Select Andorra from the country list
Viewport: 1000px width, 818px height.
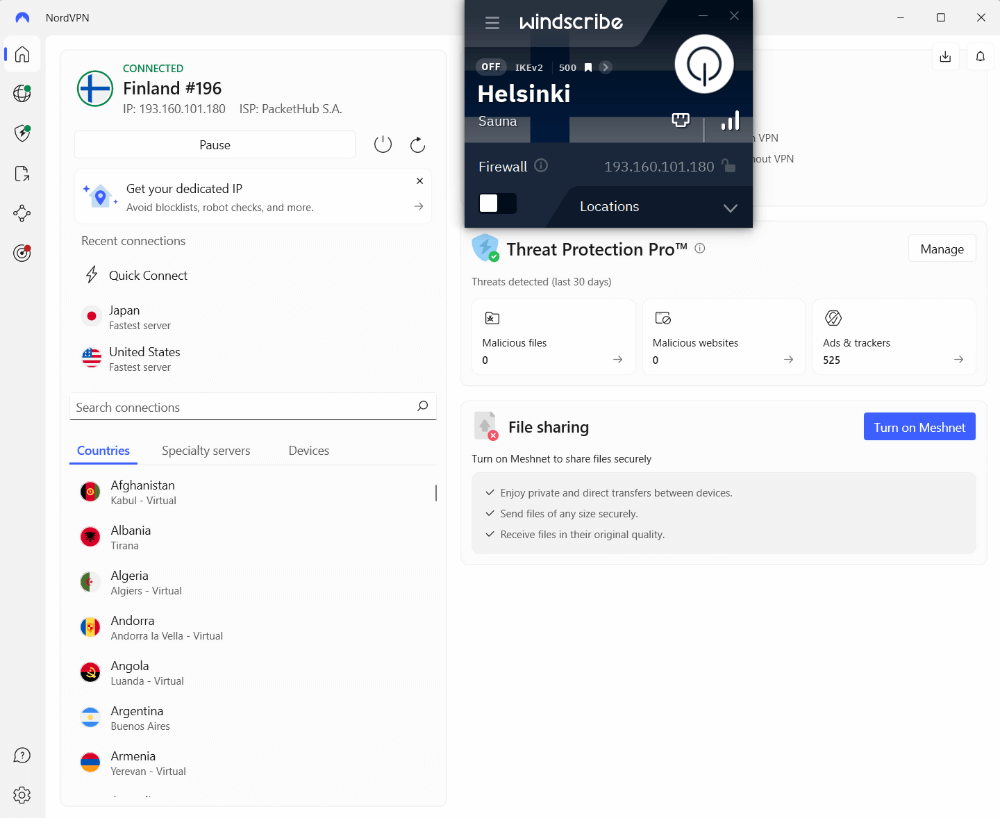click(x=253, y=628)
